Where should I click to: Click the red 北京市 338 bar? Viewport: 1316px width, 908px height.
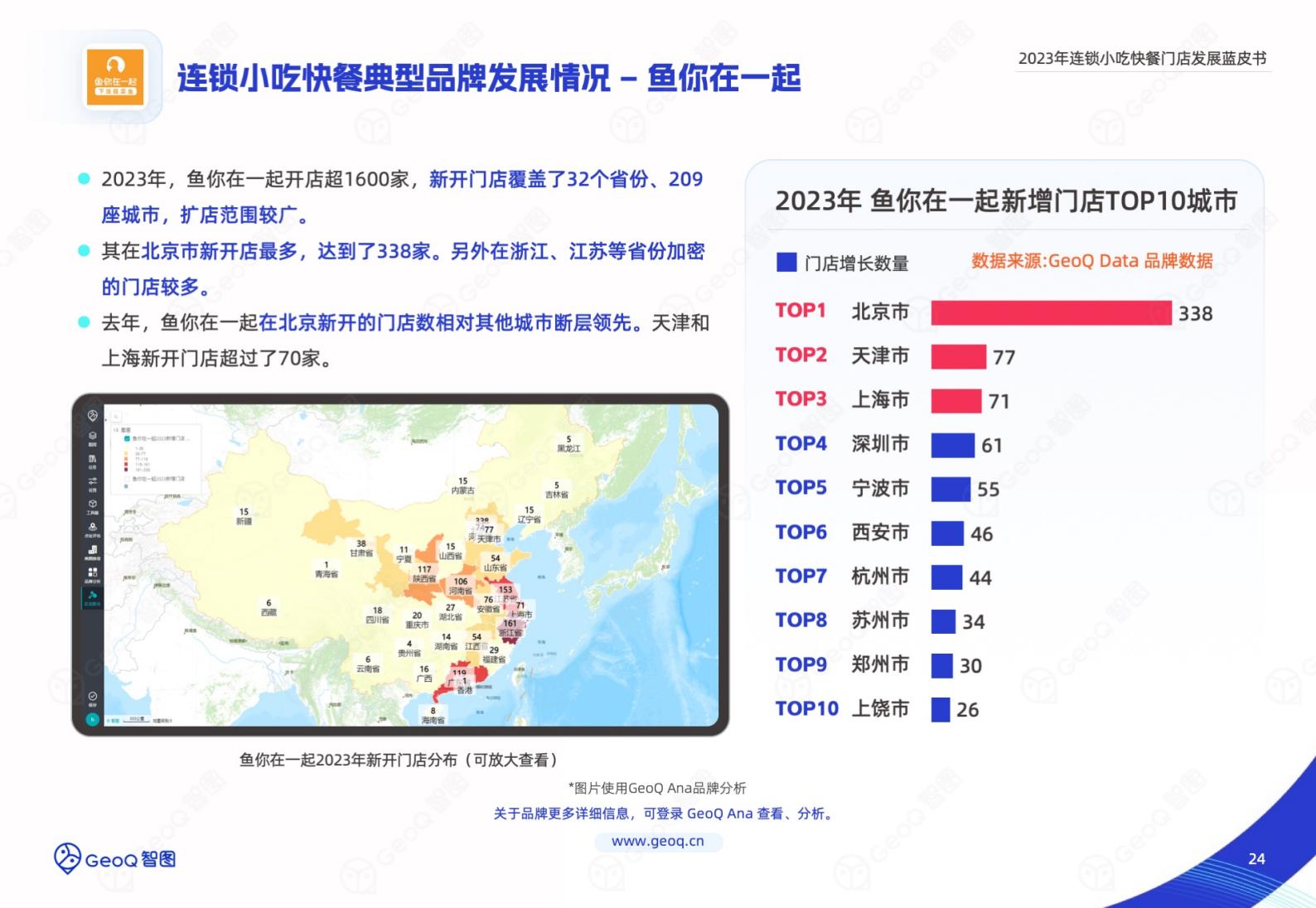1051,312
